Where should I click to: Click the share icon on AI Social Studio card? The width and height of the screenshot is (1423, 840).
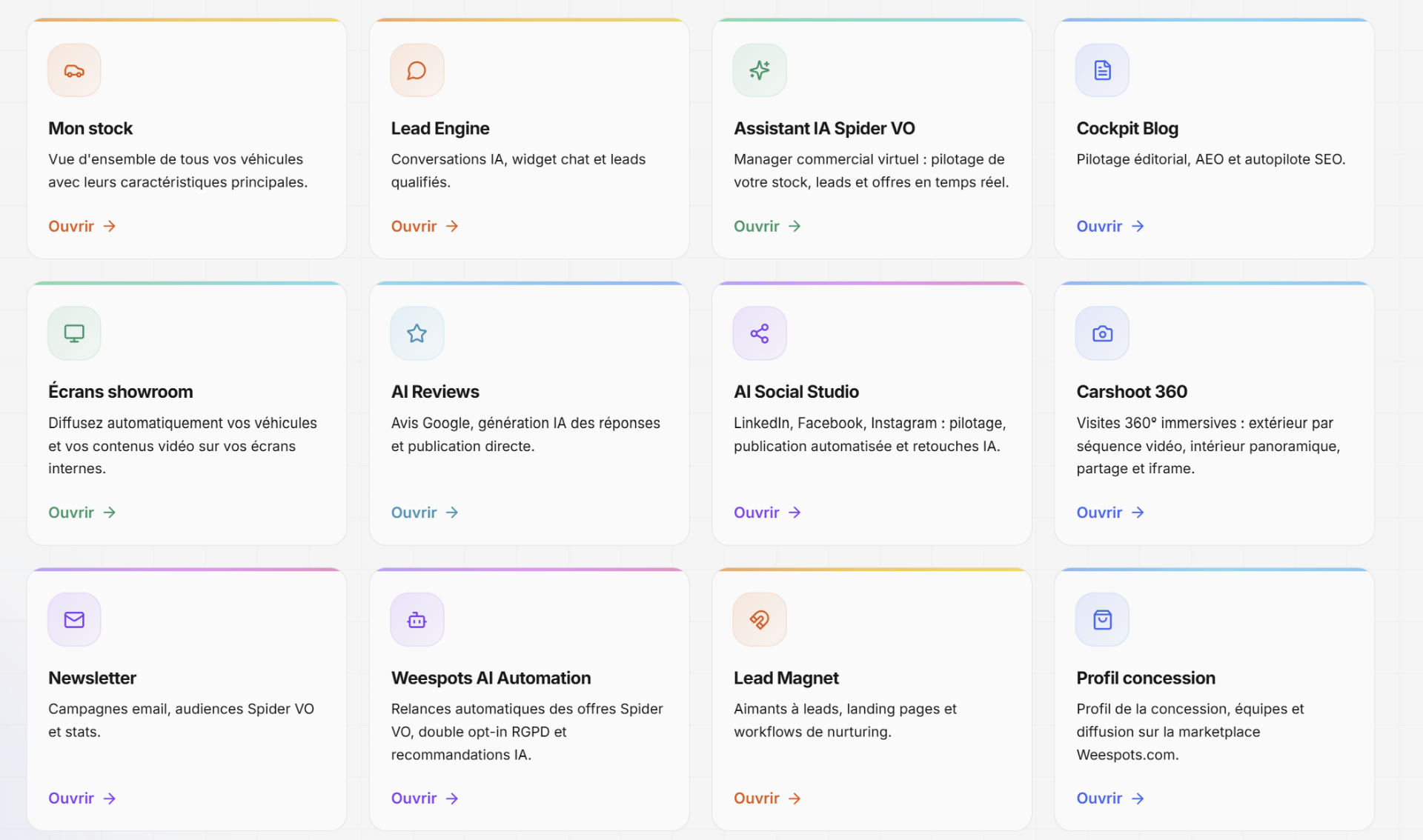(x=760, y=333)
